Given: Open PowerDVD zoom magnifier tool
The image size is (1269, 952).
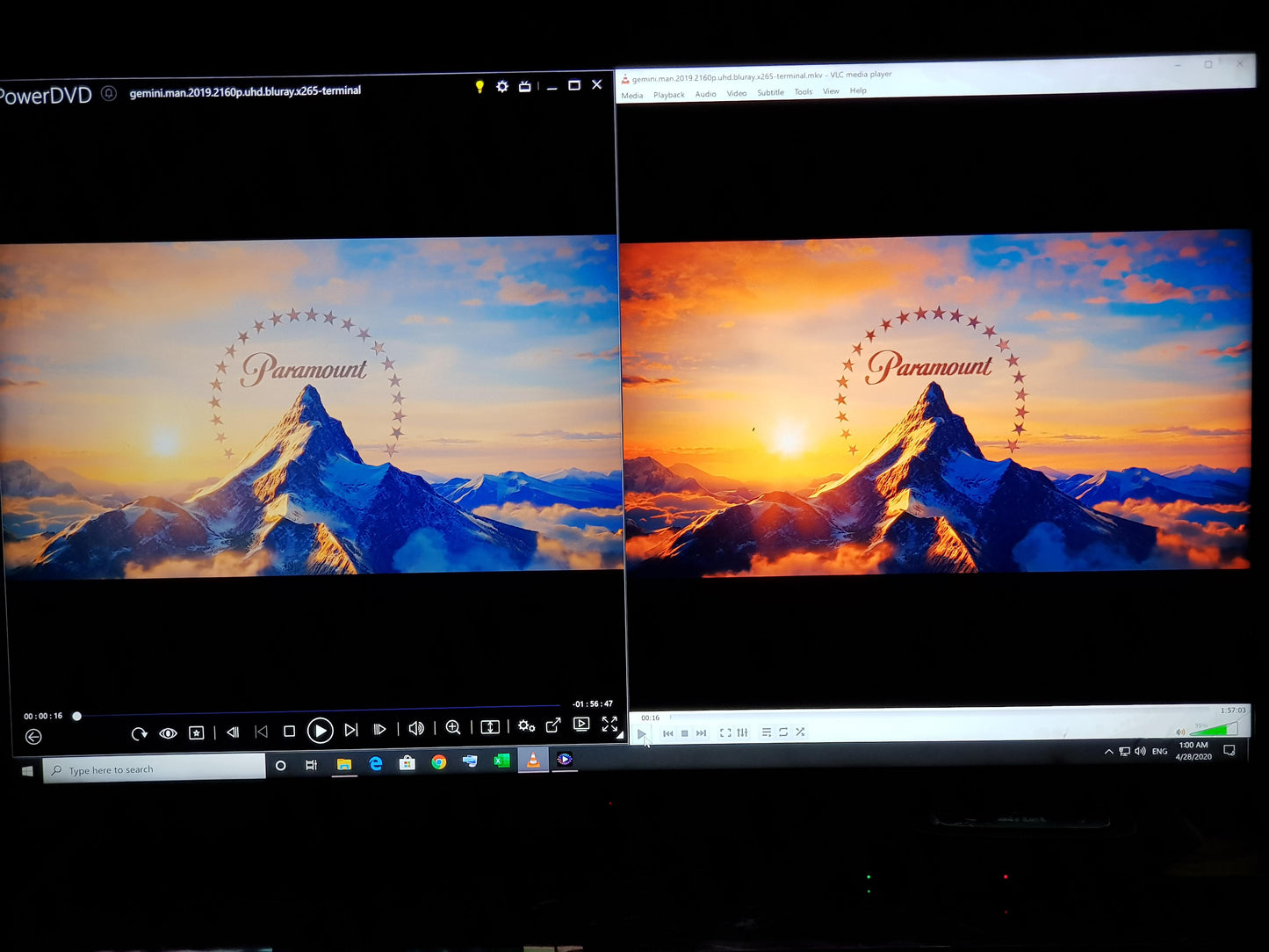Looking at the screenshot, I should coord(453,728).
